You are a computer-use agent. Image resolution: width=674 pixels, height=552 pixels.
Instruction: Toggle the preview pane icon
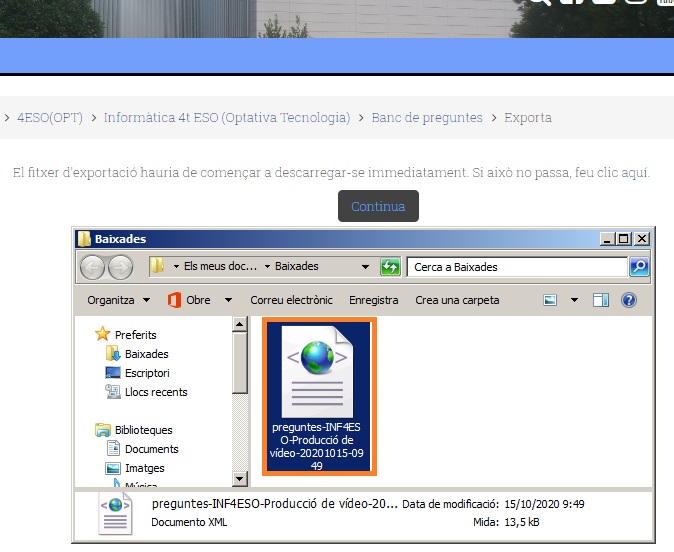pos(600,300)
